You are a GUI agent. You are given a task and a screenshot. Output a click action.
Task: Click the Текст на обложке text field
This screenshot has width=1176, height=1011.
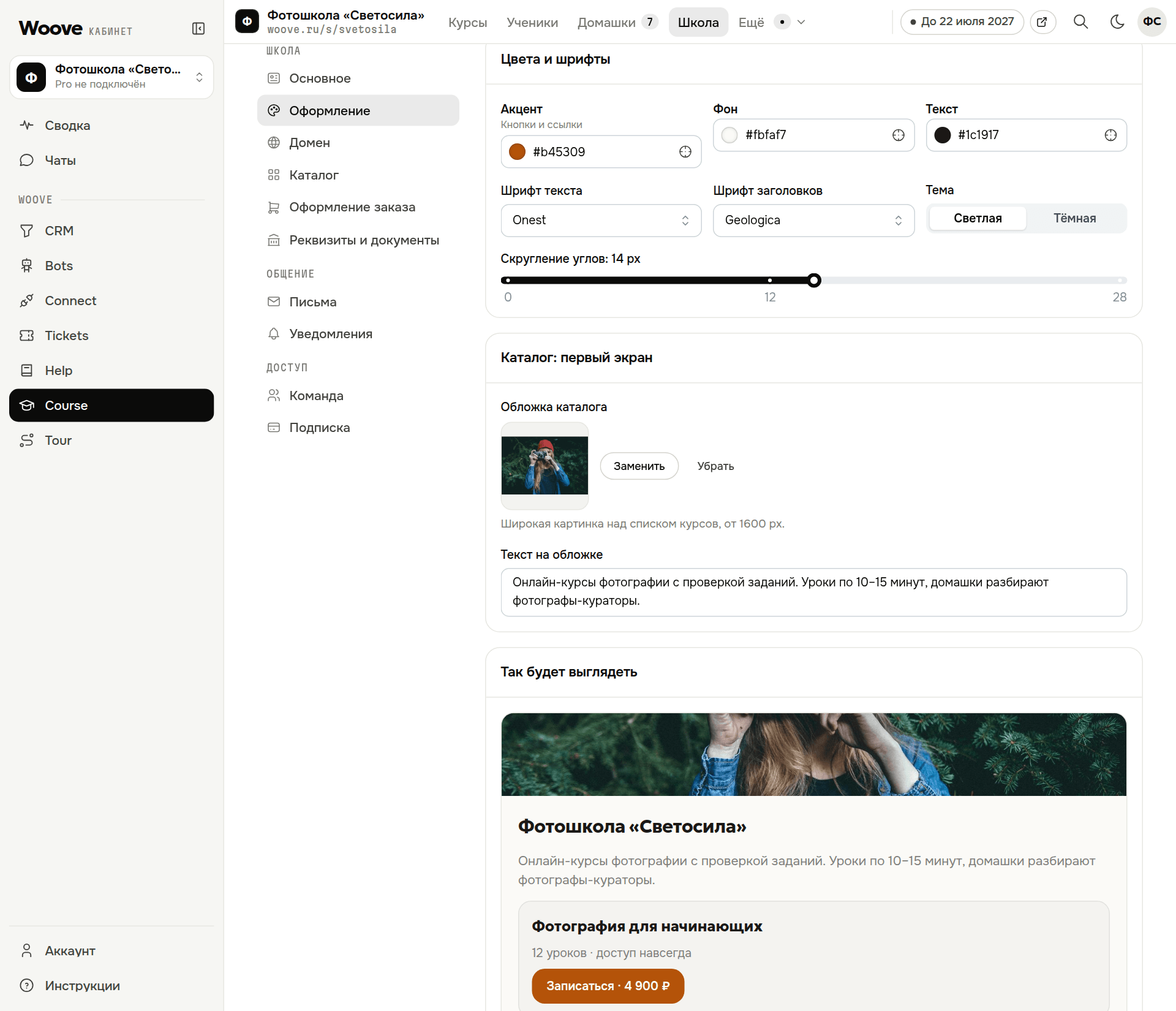point(813,592)
